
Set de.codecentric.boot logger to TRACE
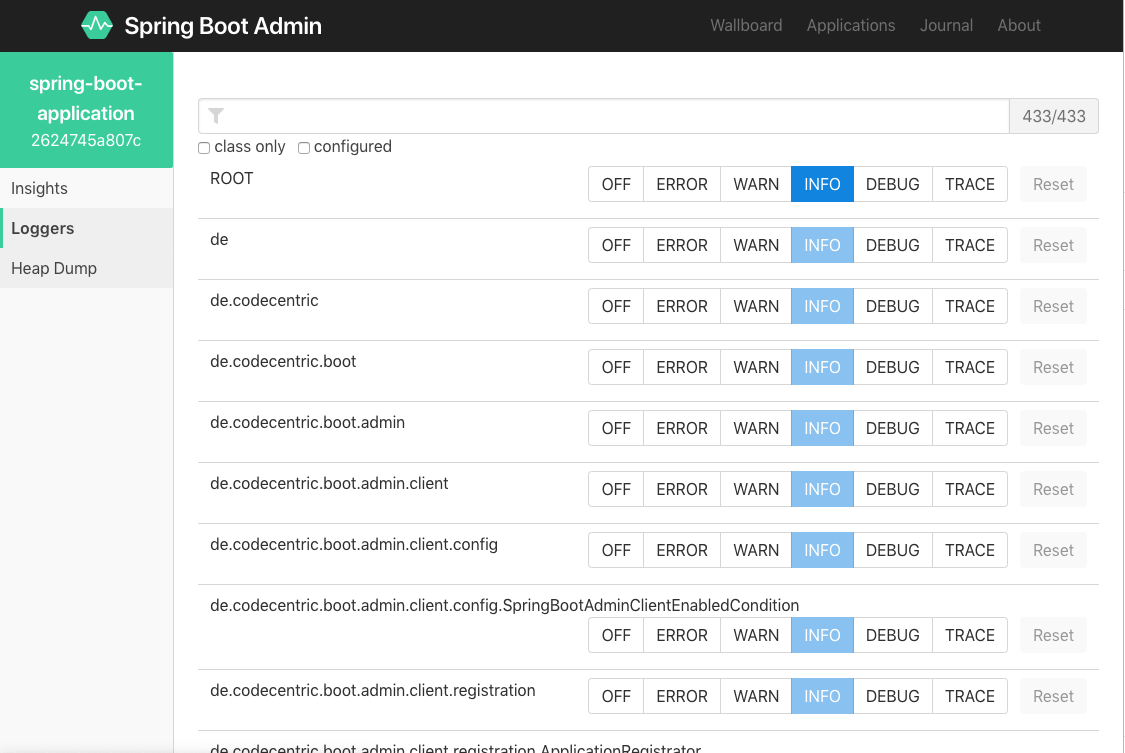pyautogui.click(x=969, y=367)
